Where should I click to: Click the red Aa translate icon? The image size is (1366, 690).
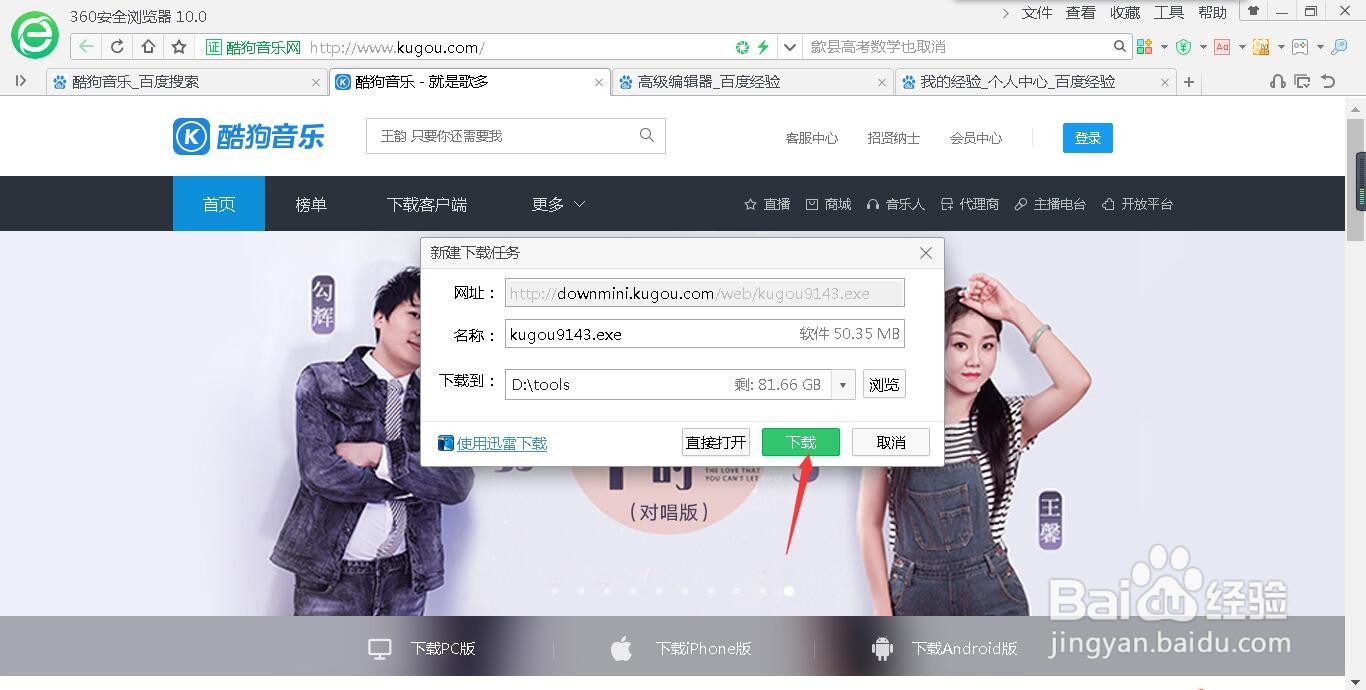[x=1222, y=47]
